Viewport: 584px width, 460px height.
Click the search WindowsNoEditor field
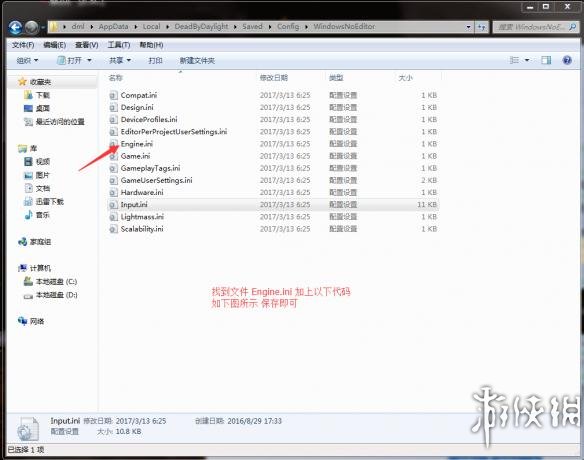click(x=531, y=27)
